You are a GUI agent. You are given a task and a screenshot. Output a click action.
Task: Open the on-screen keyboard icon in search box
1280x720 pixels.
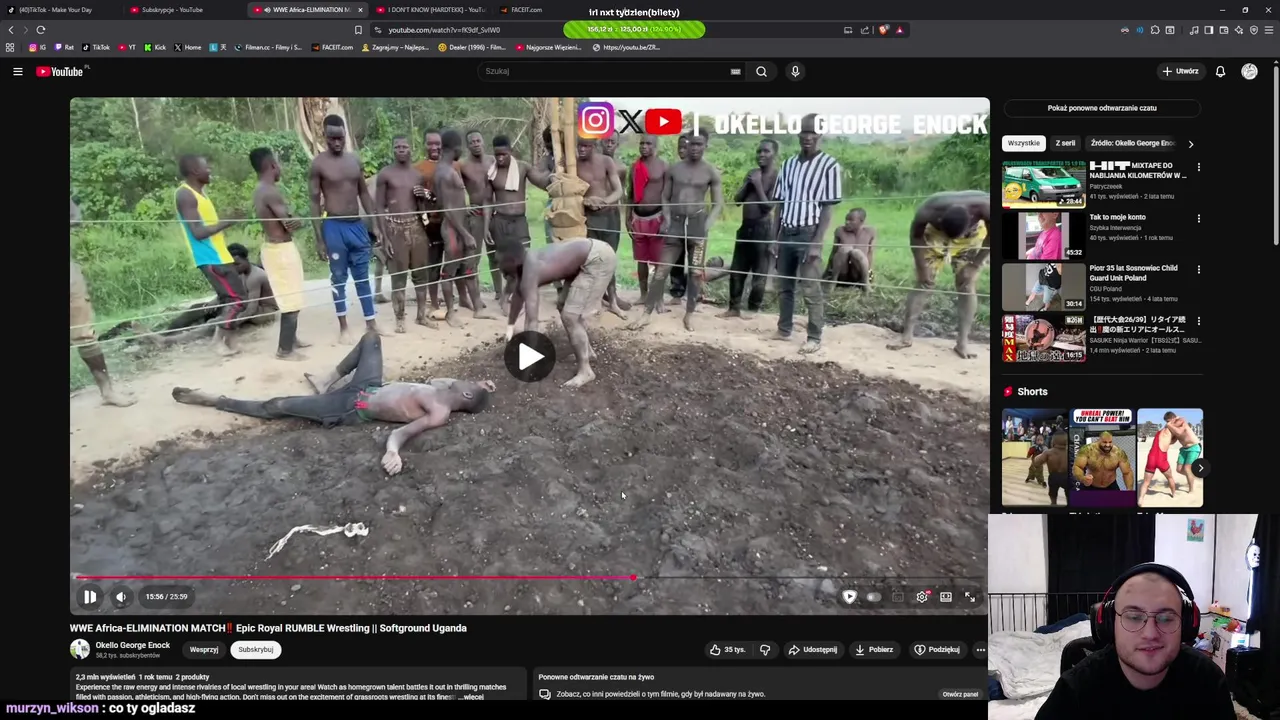pos(735,71)
